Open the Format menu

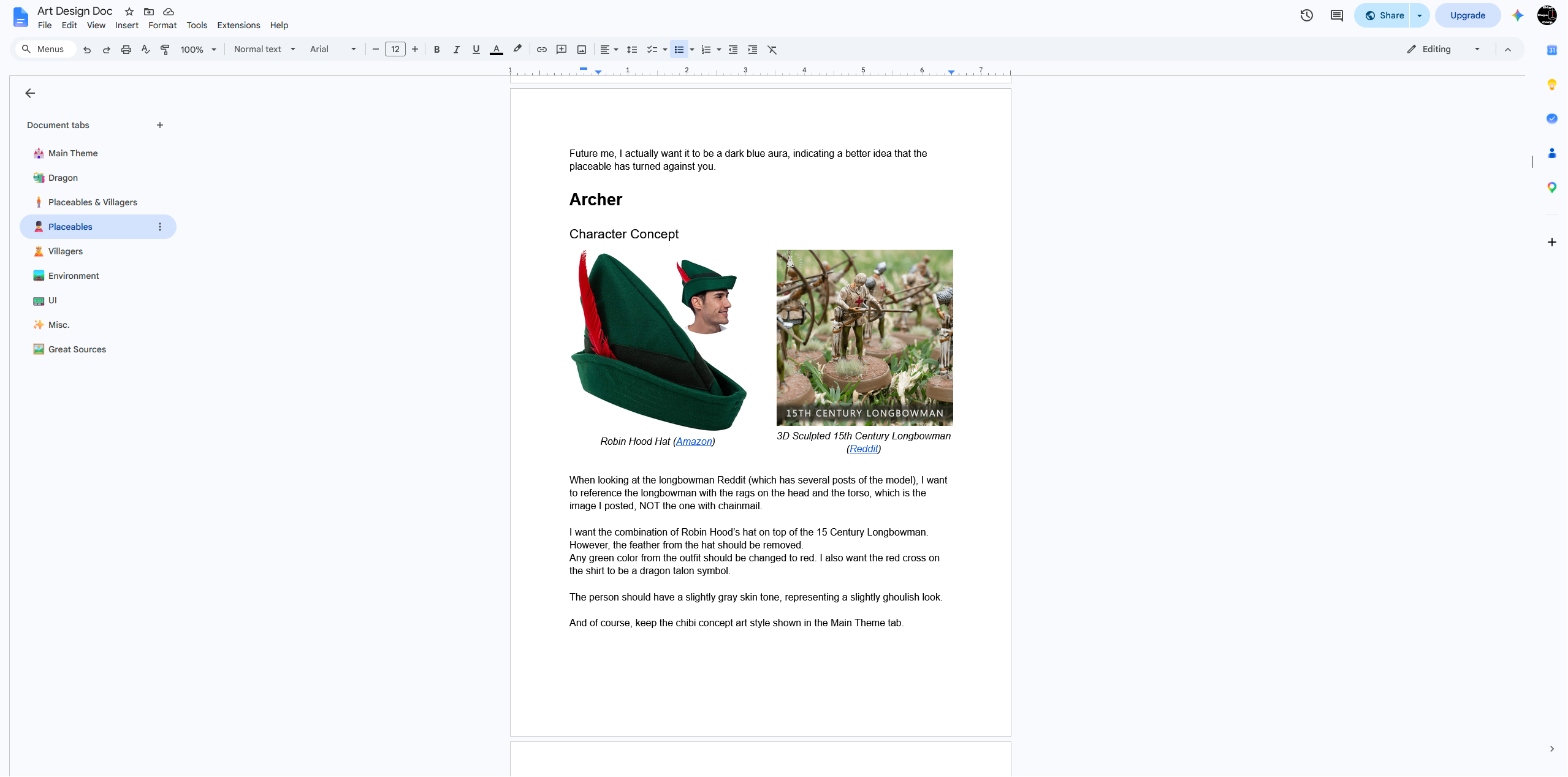point(162,25)
